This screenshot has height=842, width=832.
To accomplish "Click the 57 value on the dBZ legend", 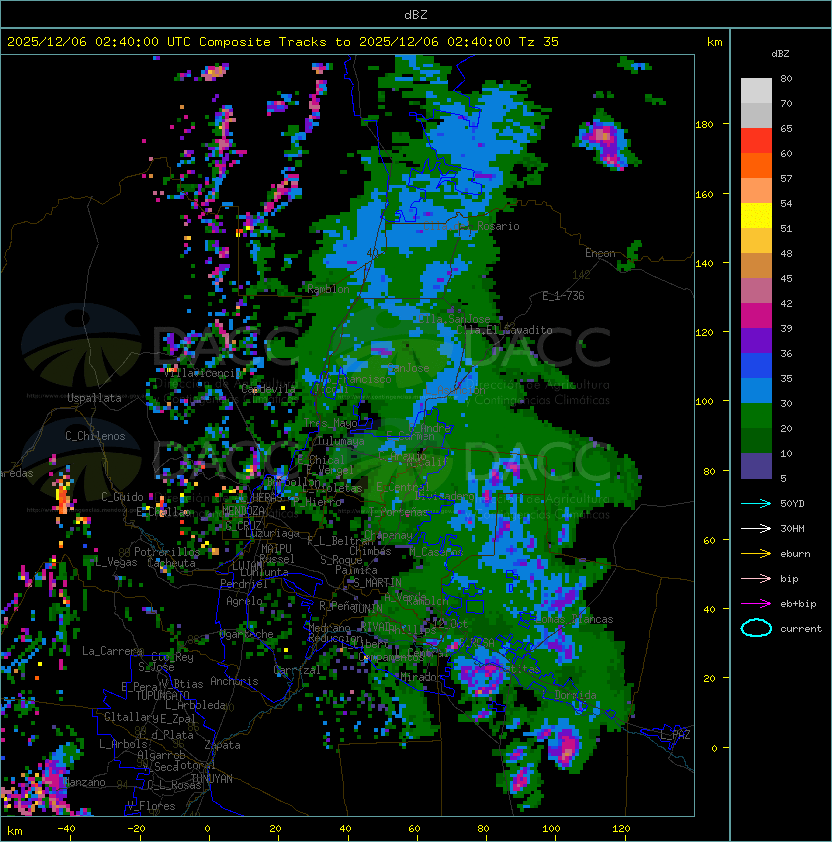I will [x=786, y=178].
